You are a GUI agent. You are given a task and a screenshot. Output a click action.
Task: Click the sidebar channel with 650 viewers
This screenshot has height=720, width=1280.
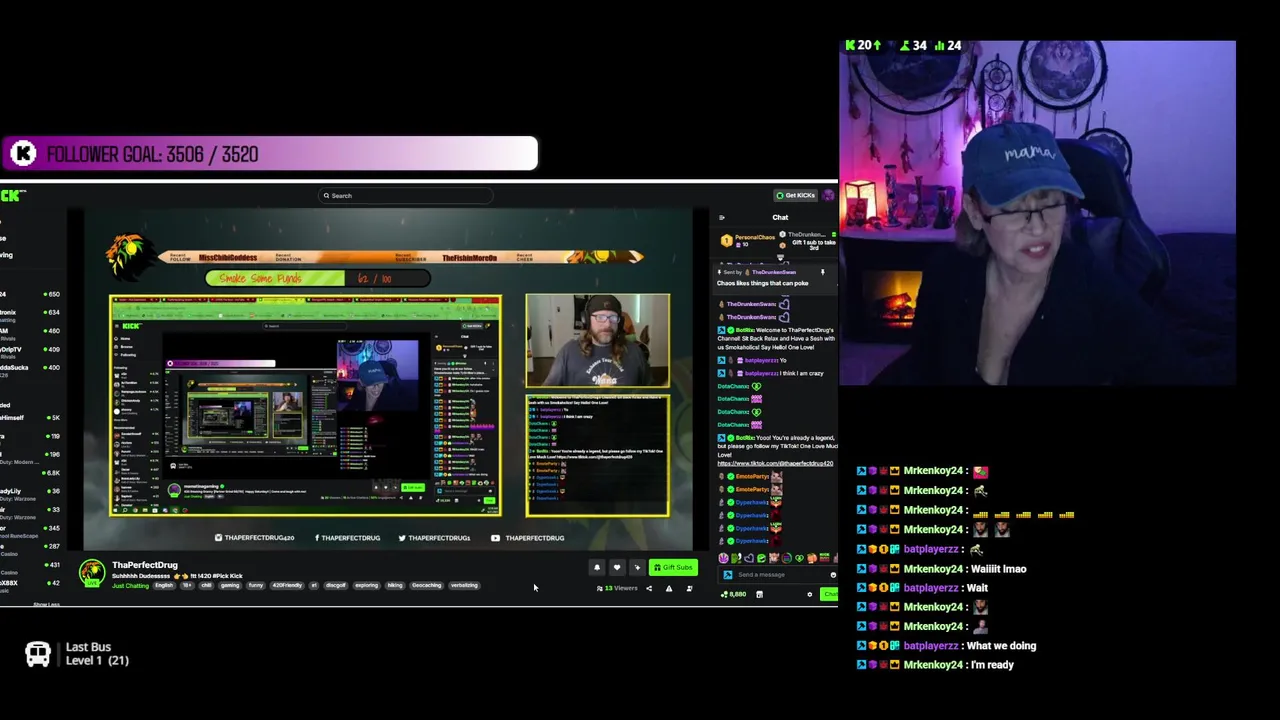pyautogui.click(x=30, y=294)
